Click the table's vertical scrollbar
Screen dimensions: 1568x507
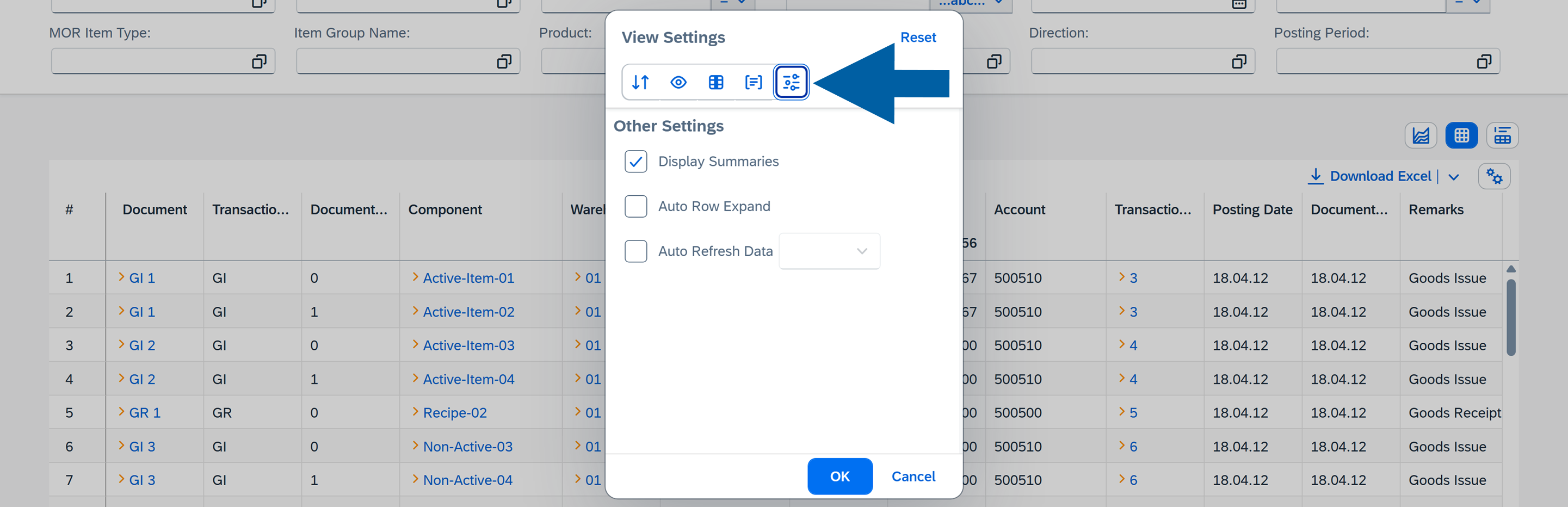pos(1510,317)
